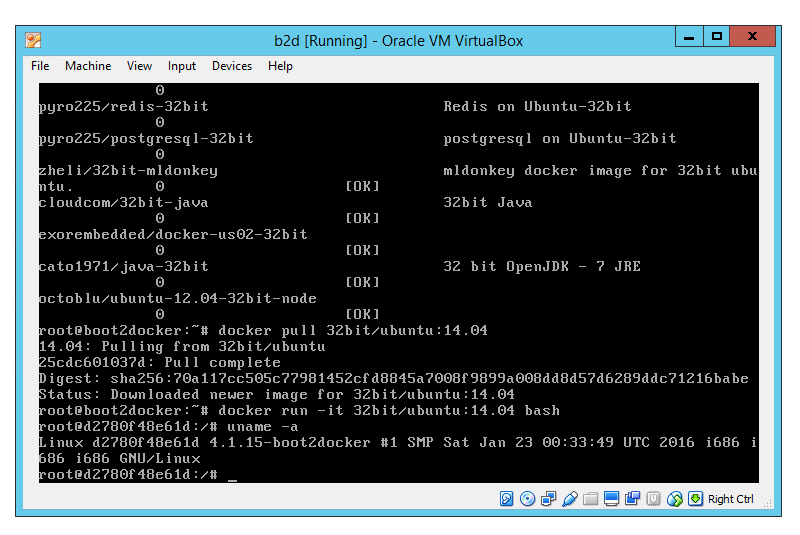Click 'zheli/32bit-mldonkey' in terminal

pyautogui.click(x=128, y=171)
